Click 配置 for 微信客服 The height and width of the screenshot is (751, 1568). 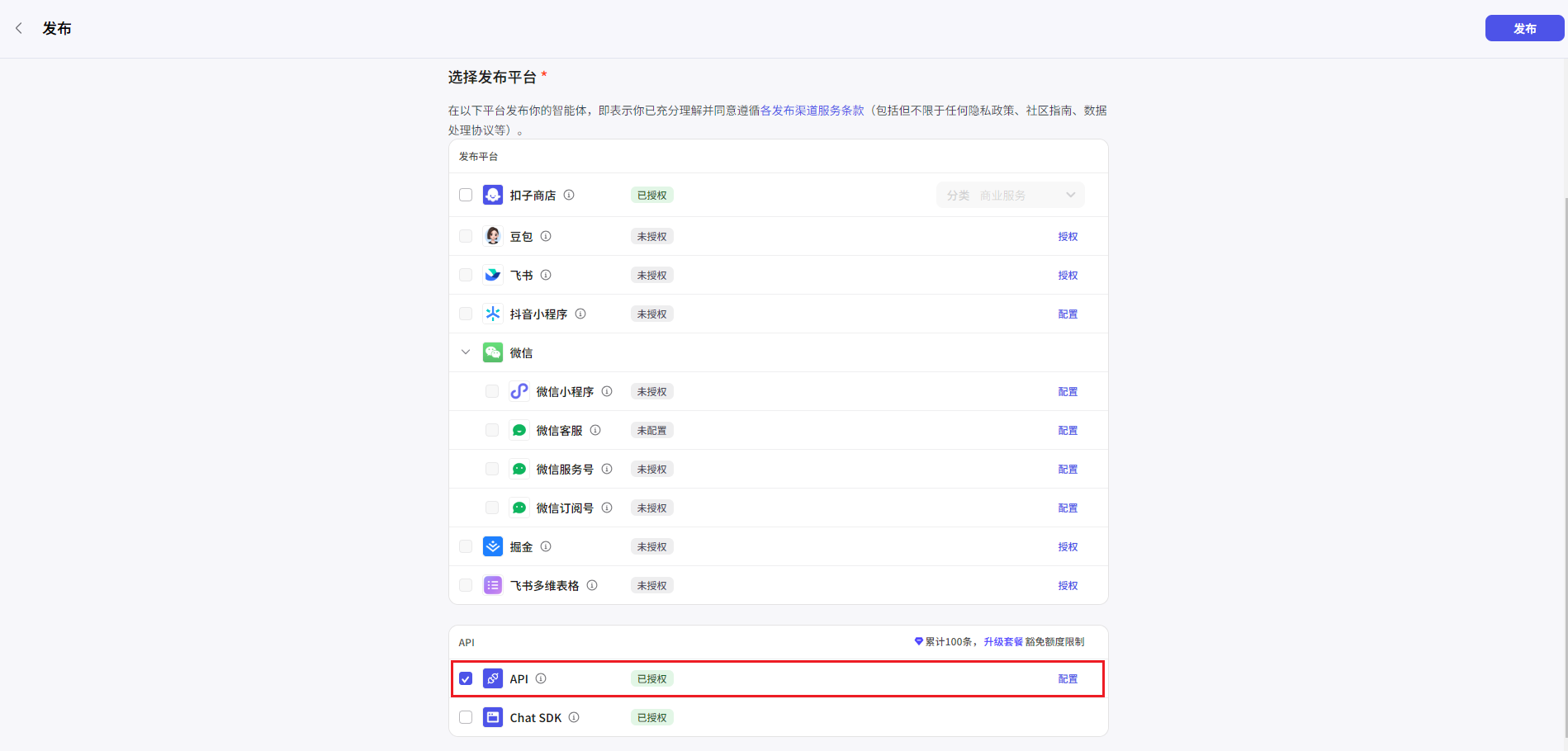[1068, 430]
